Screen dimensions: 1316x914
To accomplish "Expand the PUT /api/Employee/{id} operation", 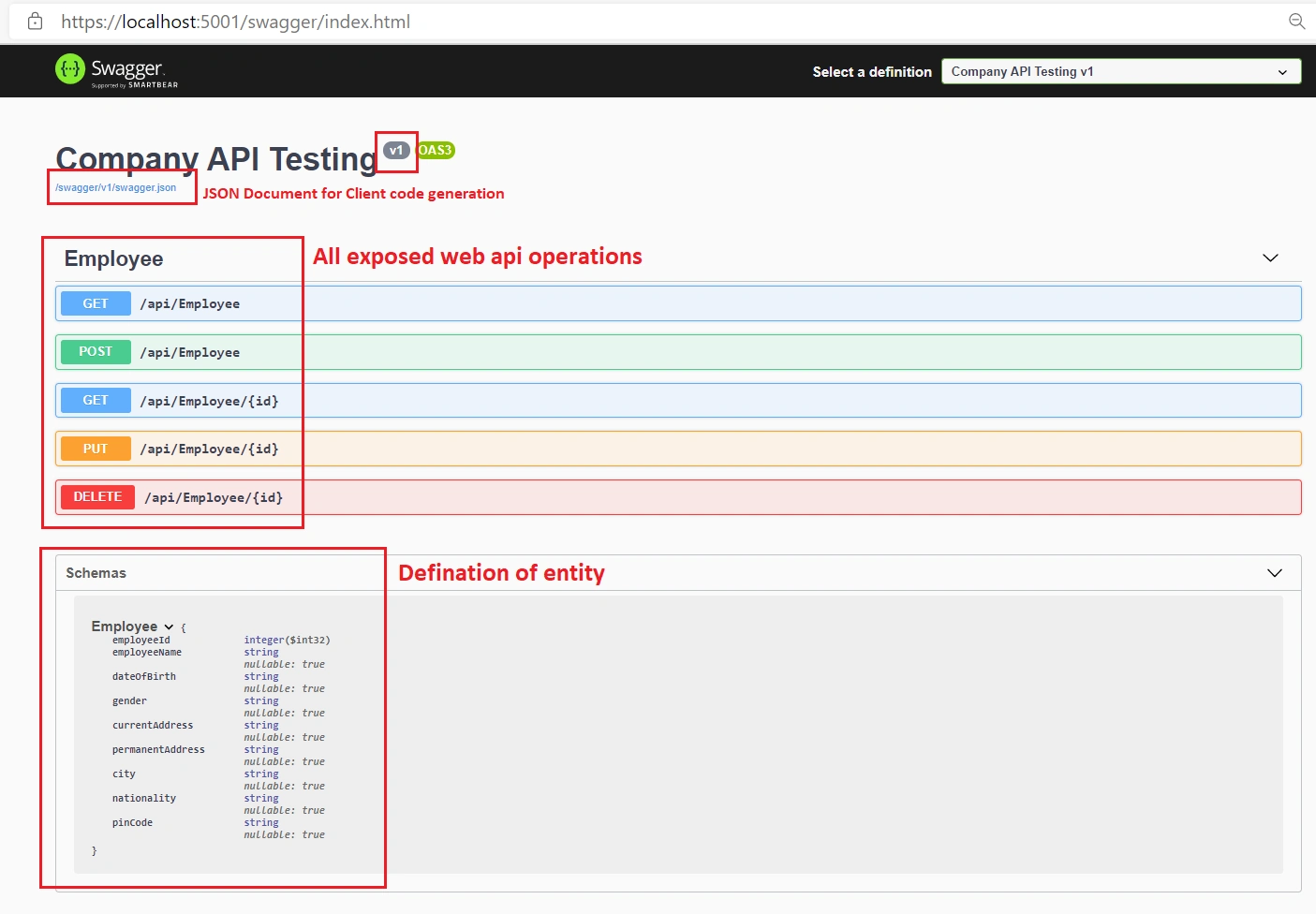I will click(678, 449).
